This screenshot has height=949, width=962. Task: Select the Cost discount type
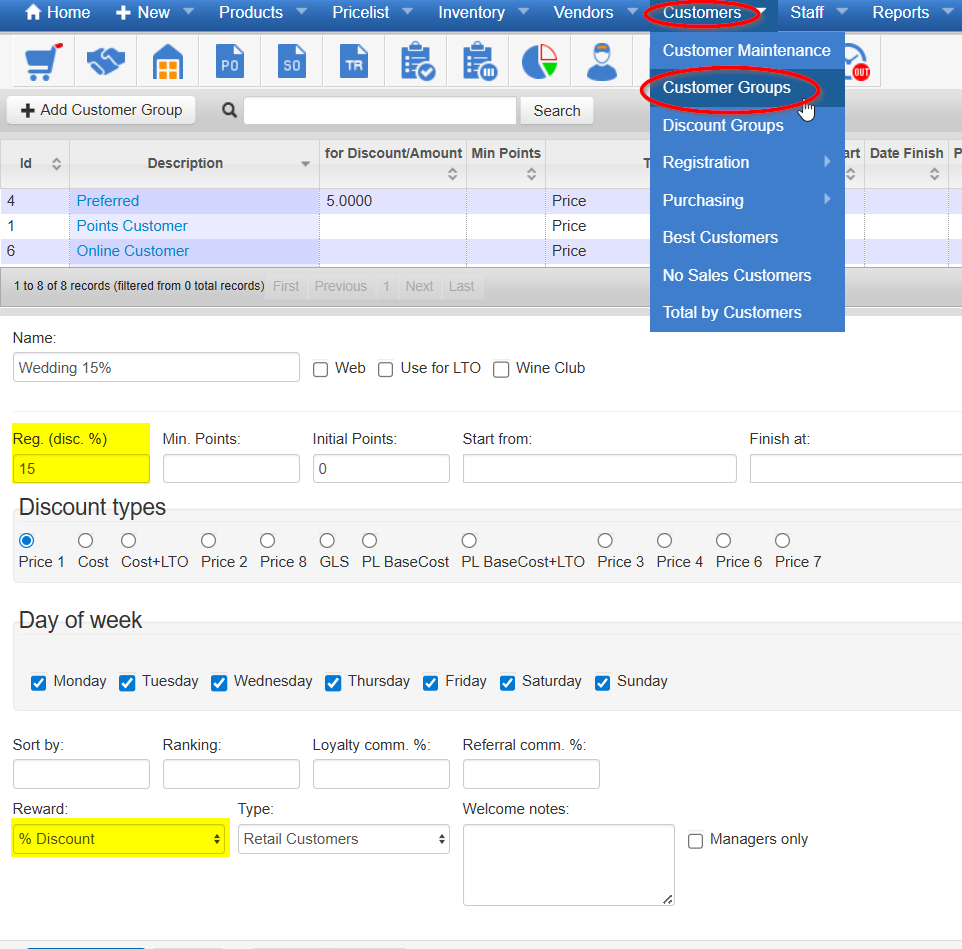(x=85, y=540)
